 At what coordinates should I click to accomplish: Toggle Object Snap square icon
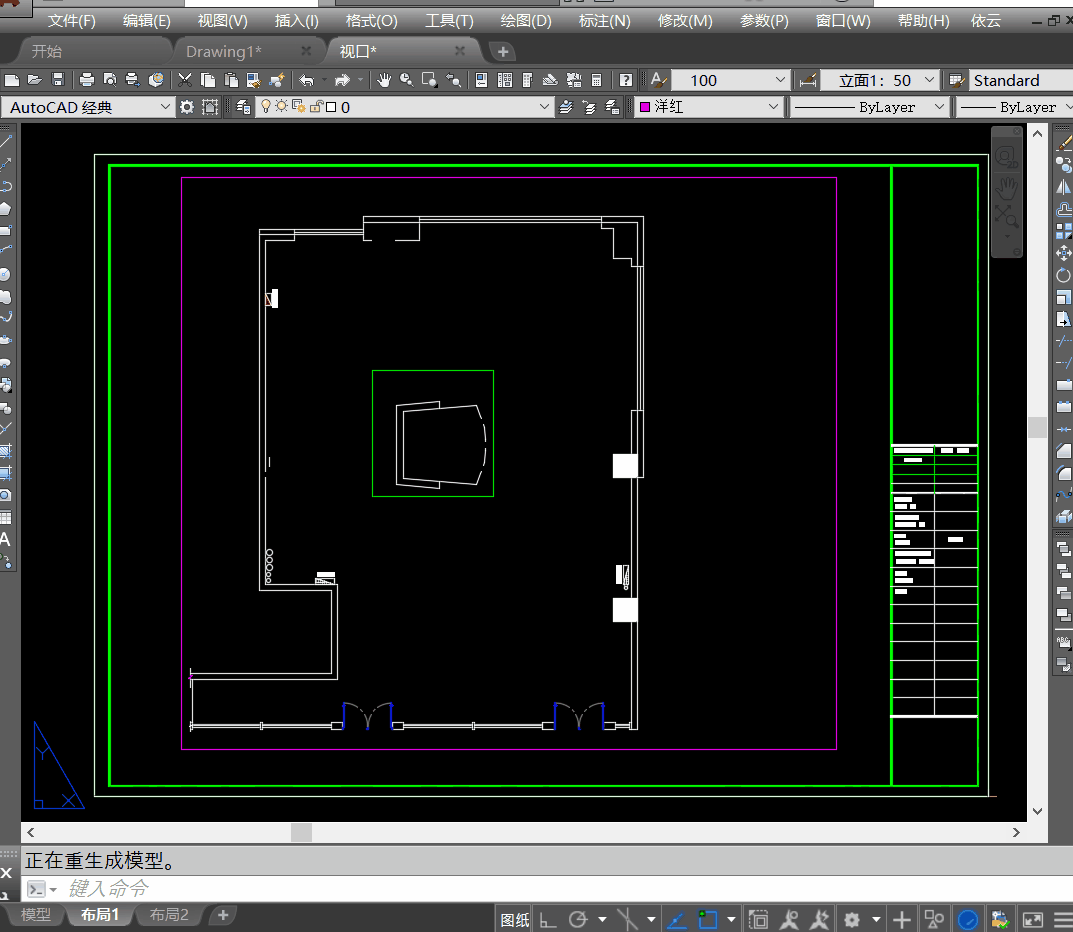pos(707,920)
